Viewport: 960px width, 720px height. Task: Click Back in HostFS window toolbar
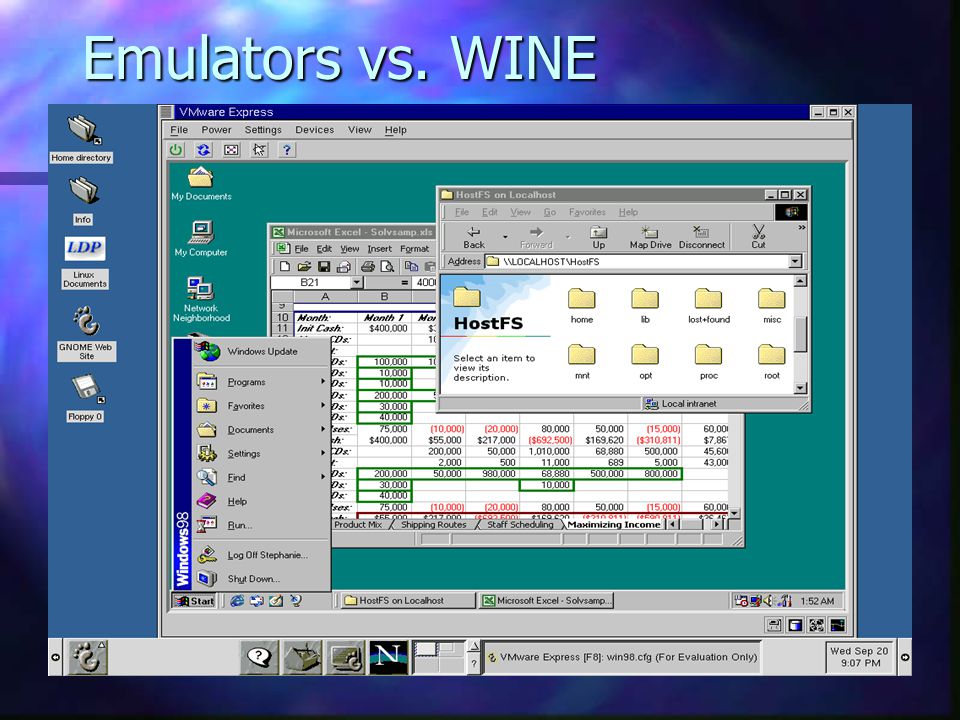click(x=473, y=238)
